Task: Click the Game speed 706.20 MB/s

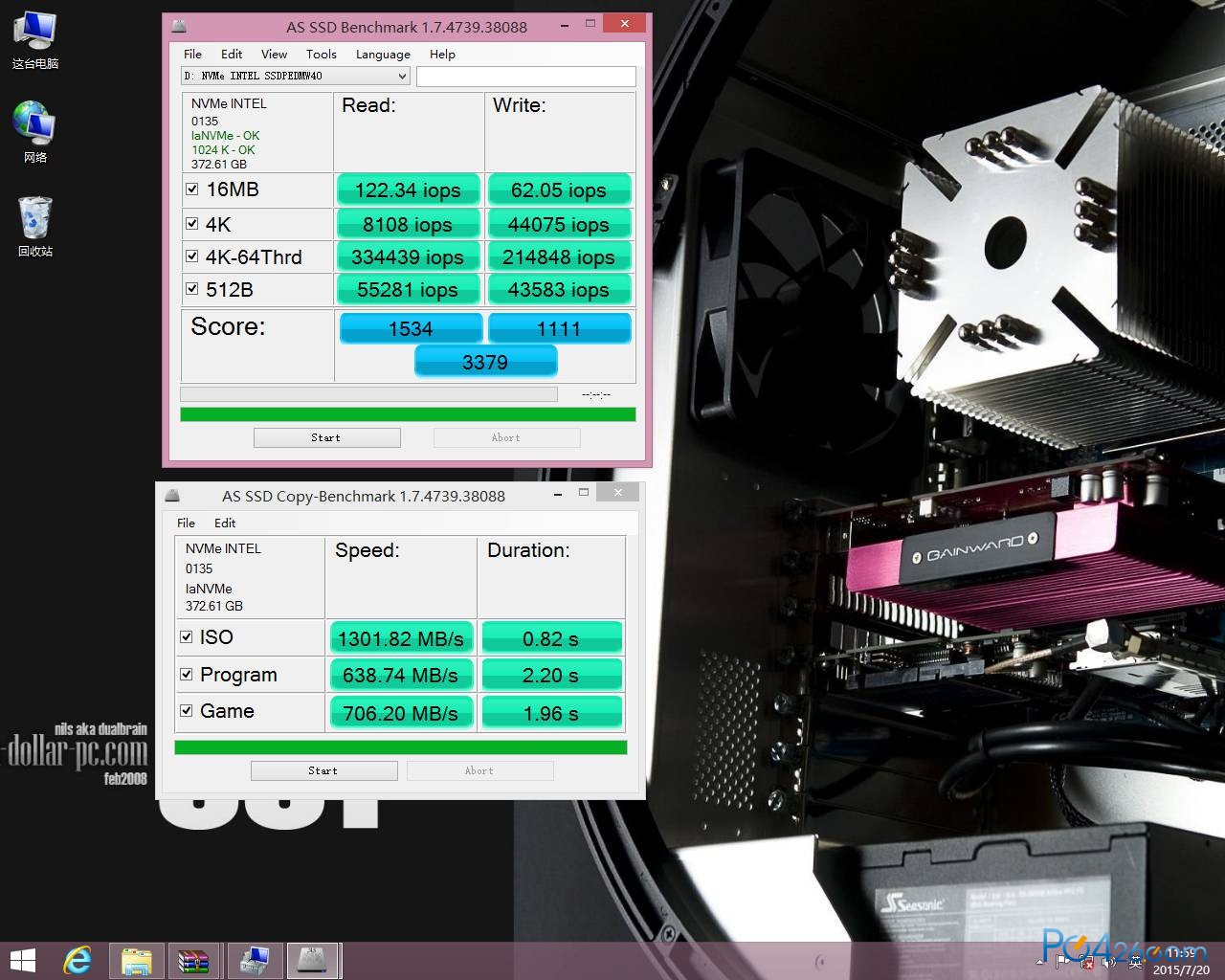Action: point(401,712)
